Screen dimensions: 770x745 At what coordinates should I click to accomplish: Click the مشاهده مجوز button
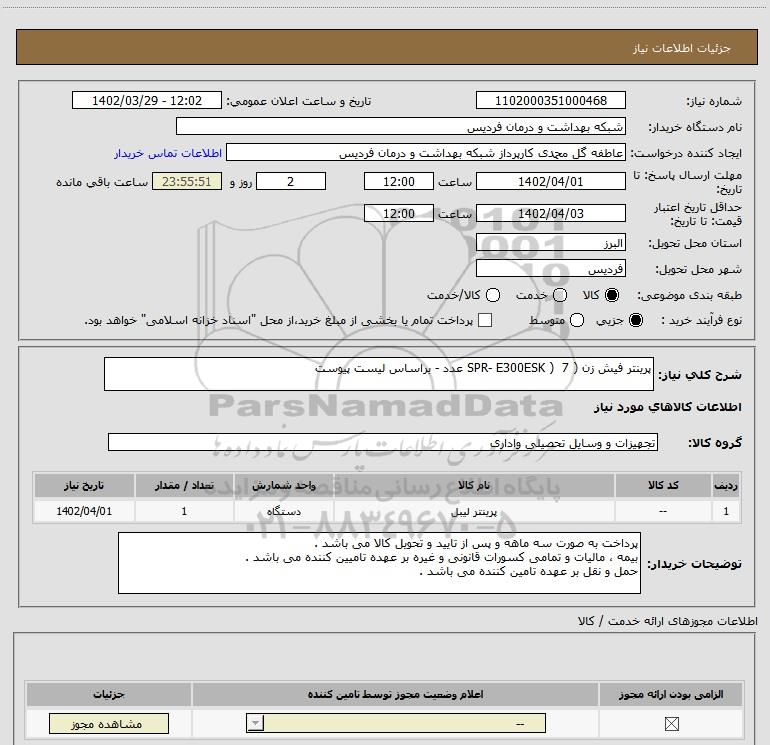pos(109,724)
